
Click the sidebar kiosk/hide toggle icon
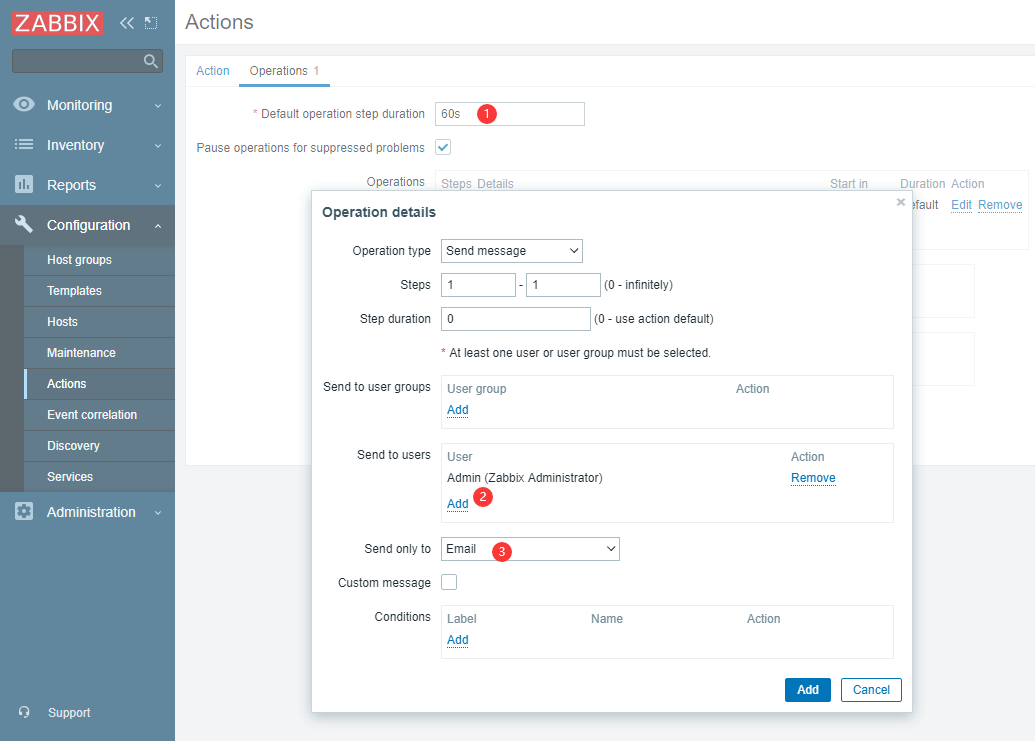pos(151,22)
